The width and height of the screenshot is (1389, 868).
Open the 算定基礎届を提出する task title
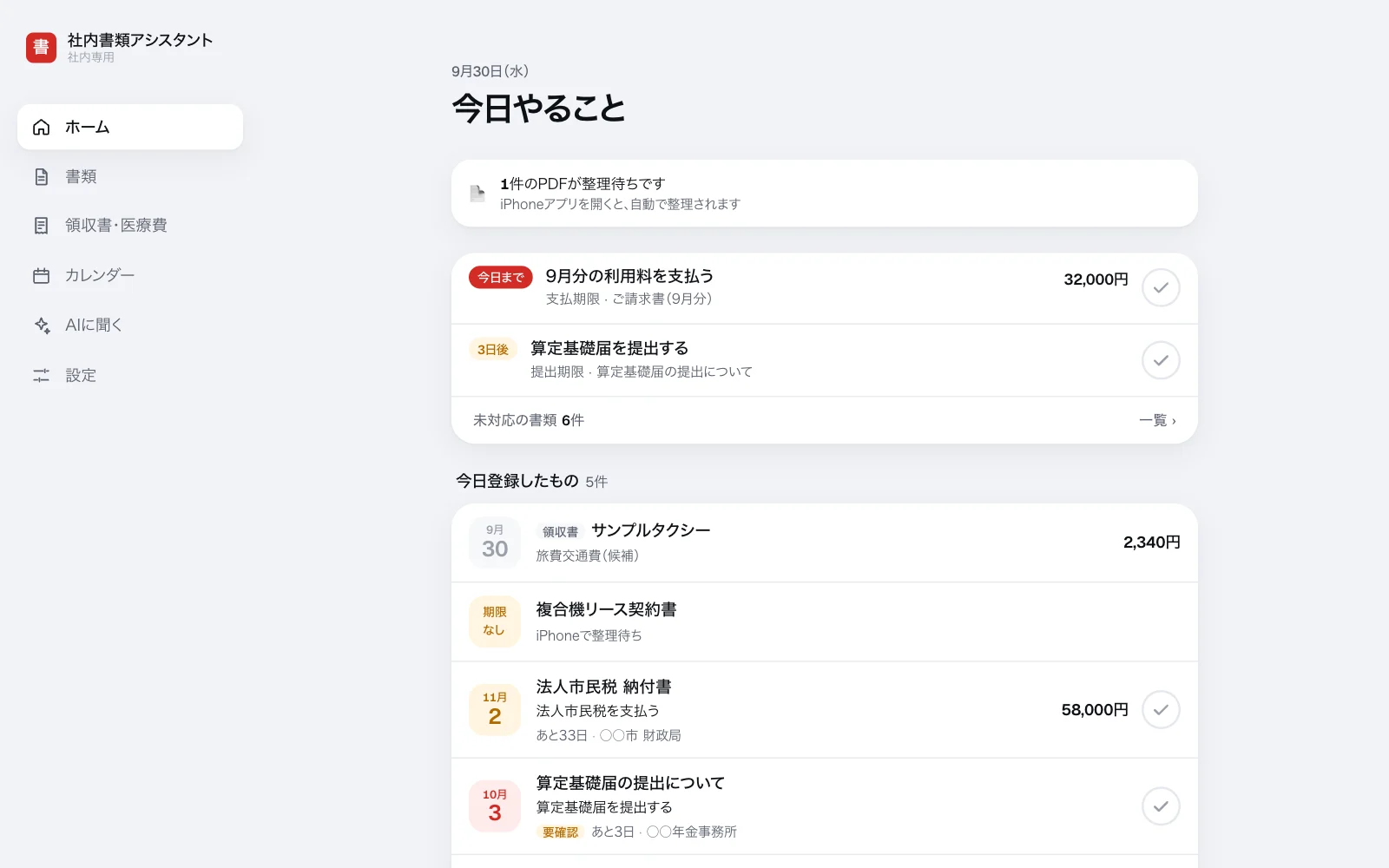click(609, 348)
